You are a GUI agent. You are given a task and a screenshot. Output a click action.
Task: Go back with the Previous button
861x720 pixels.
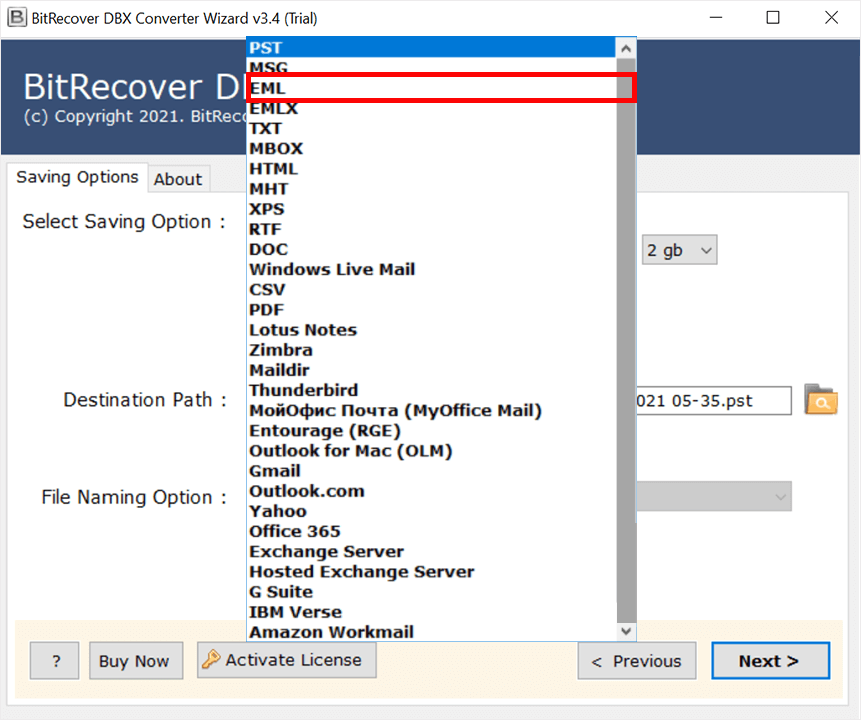(637, 661)
